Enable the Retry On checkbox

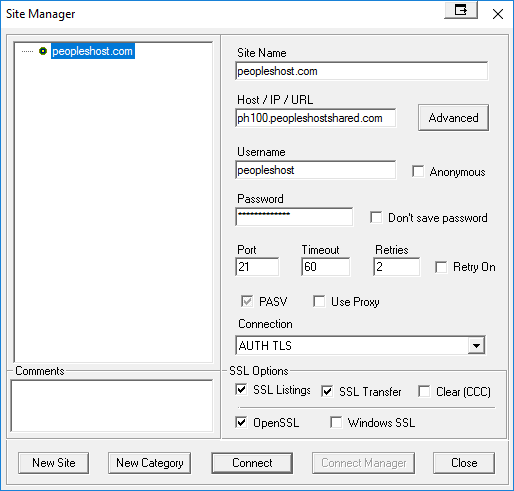point(441,267)
